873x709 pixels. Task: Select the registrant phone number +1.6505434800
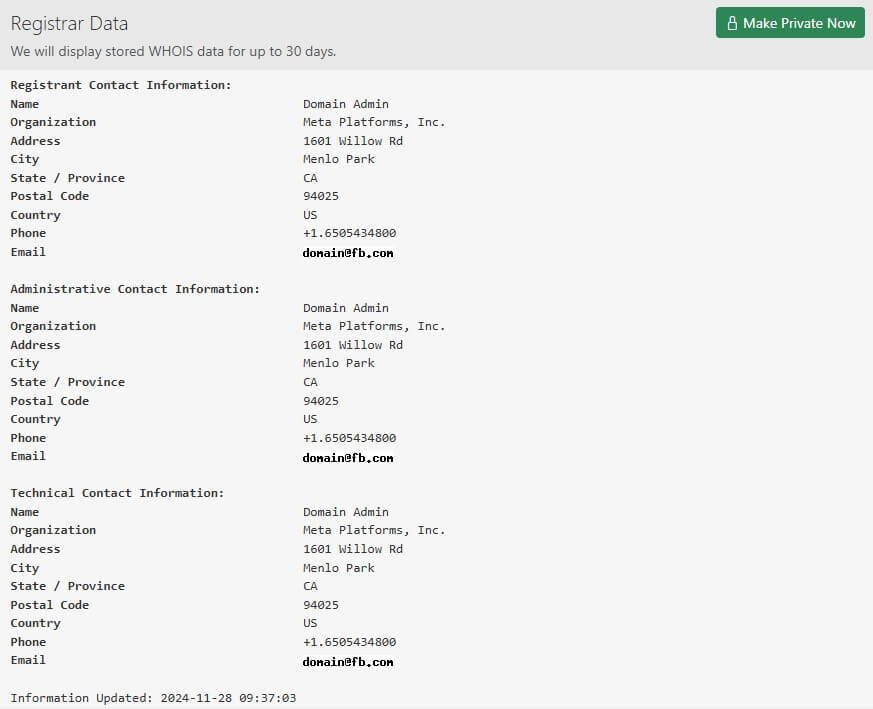point(350,233)
